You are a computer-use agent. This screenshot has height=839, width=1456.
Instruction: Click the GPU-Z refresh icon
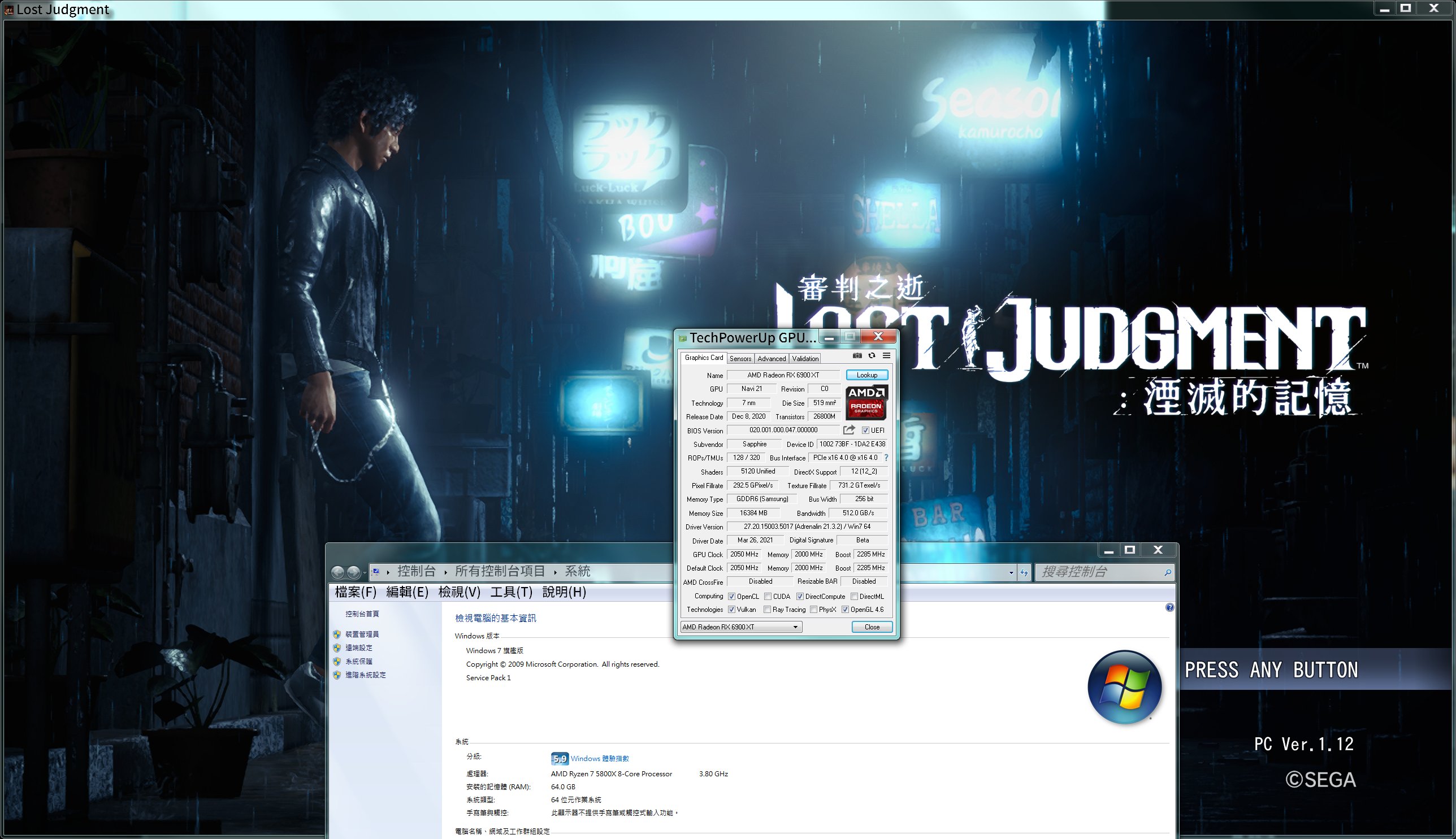click(x=872, y=356)
